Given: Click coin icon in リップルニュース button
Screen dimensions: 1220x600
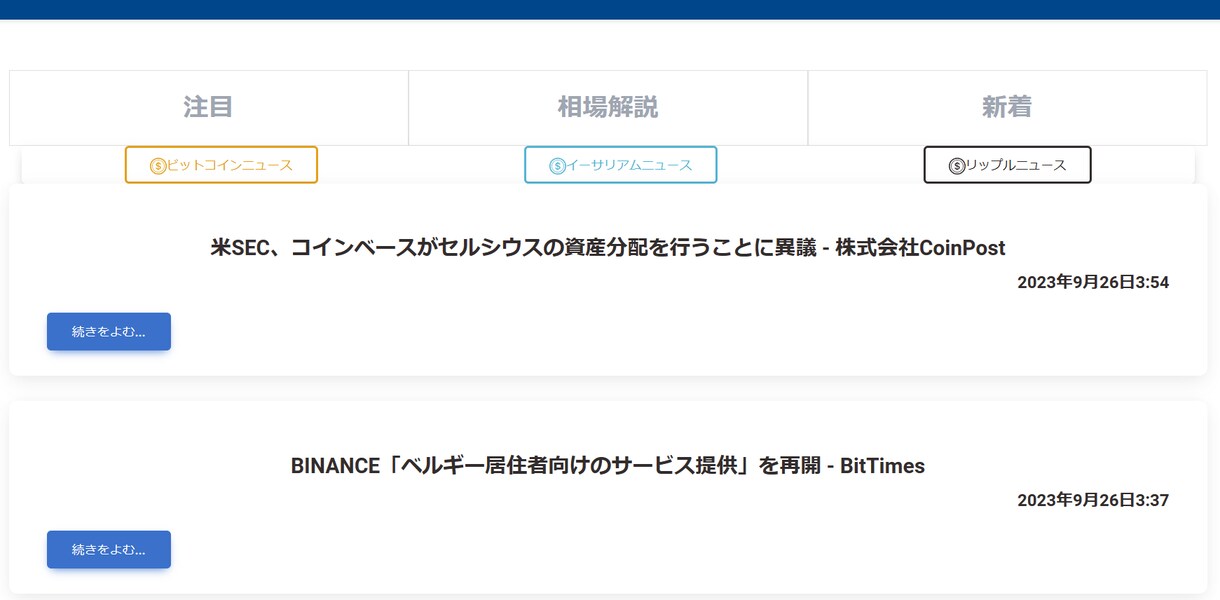Looking at the screenshot, I should pos(957,166).
